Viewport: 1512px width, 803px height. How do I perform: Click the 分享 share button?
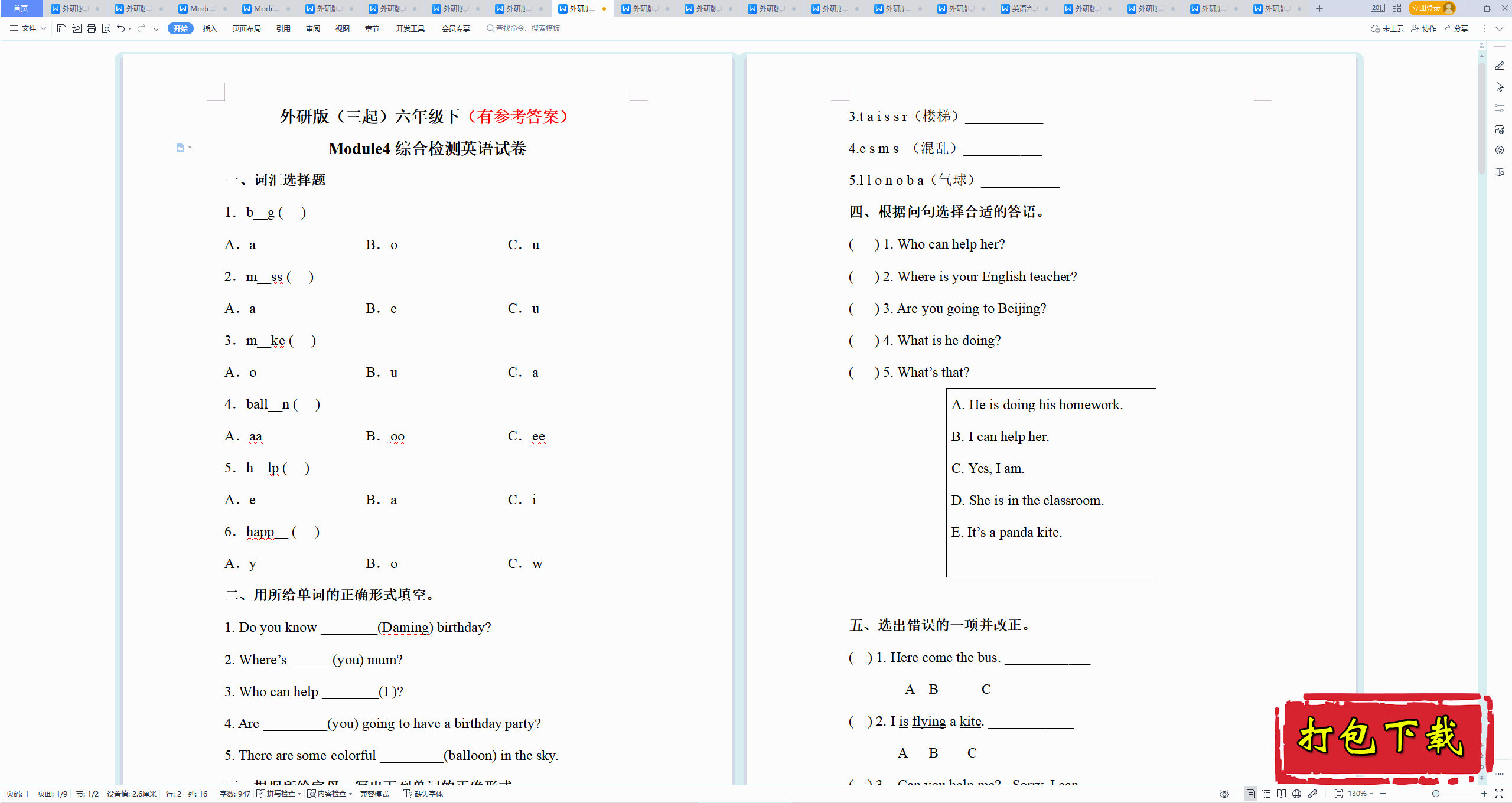[1455, 28]
